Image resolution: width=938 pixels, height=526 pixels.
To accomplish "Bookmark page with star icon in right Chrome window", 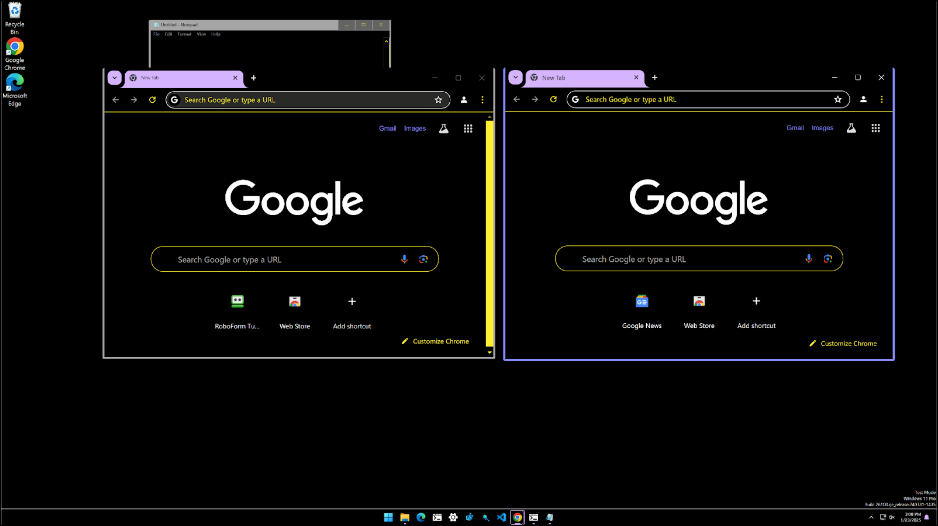I will click(x=838, y=99).
